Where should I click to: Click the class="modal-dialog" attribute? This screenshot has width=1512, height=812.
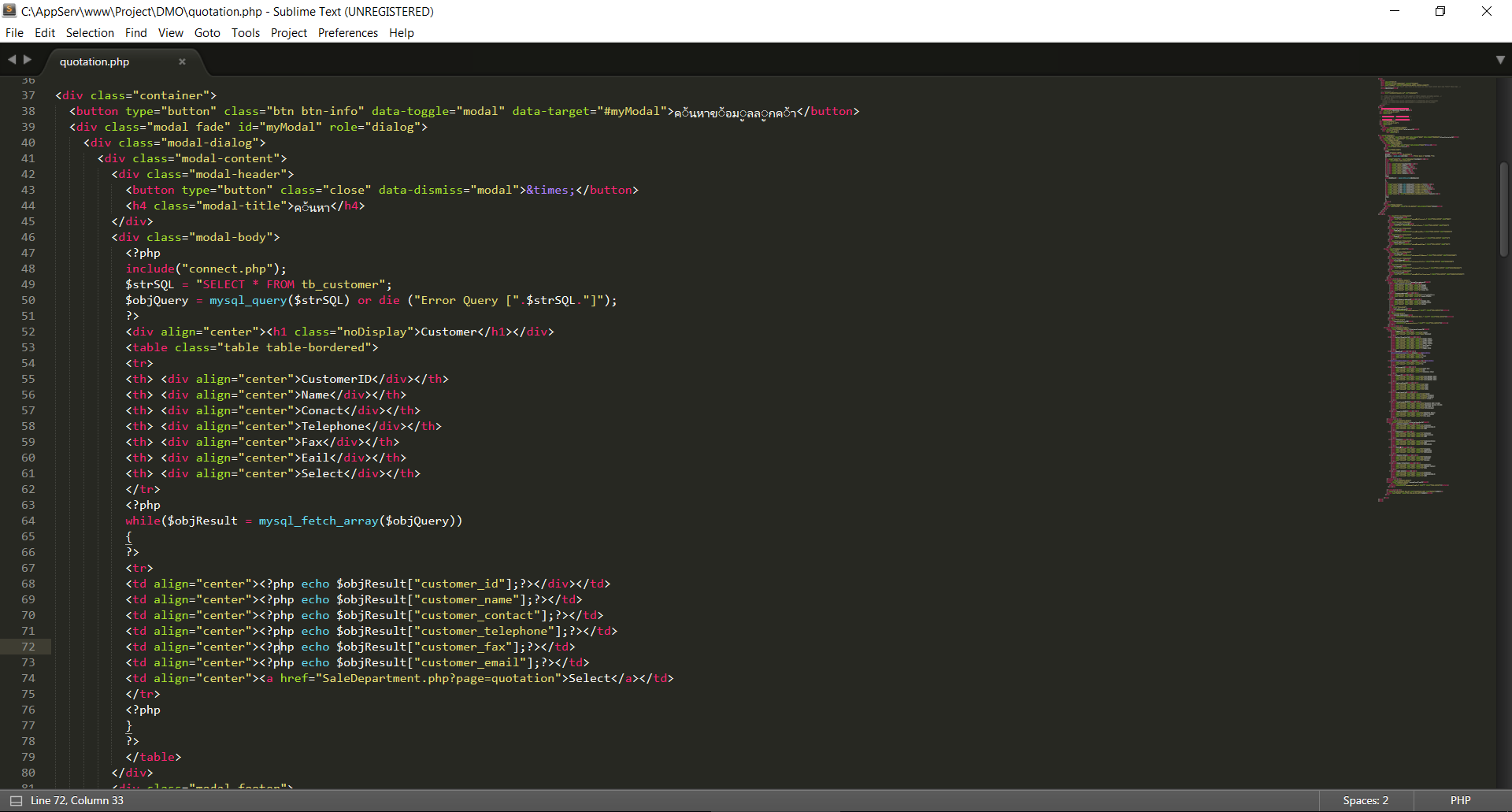pyautogui.click(x=188, y=143)
